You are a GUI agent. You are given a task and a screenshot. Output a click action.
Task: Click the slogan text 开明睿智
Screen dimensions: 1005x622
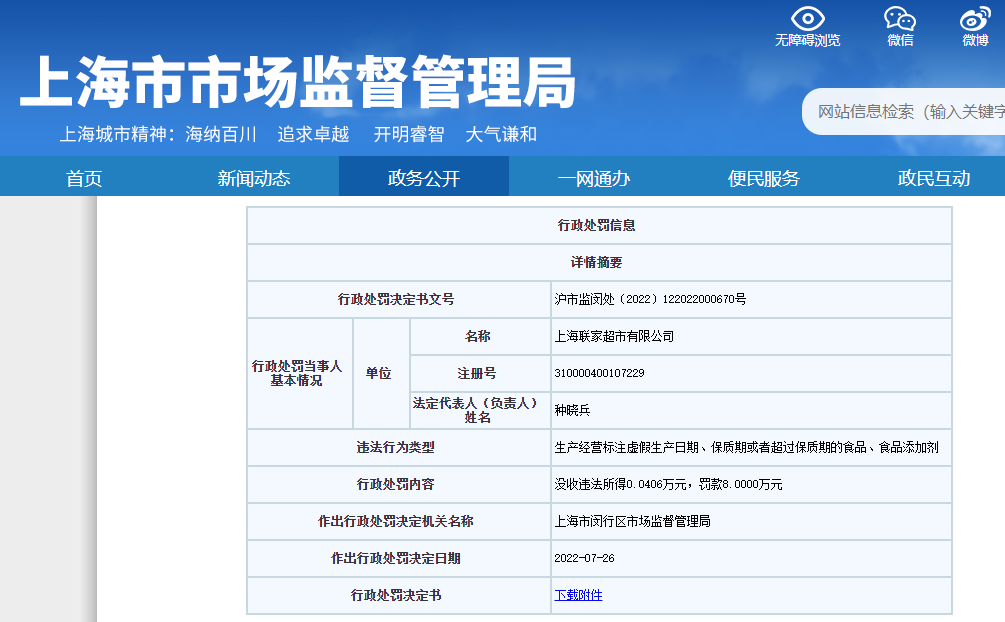pyautogui.click(x=409, y=134)
